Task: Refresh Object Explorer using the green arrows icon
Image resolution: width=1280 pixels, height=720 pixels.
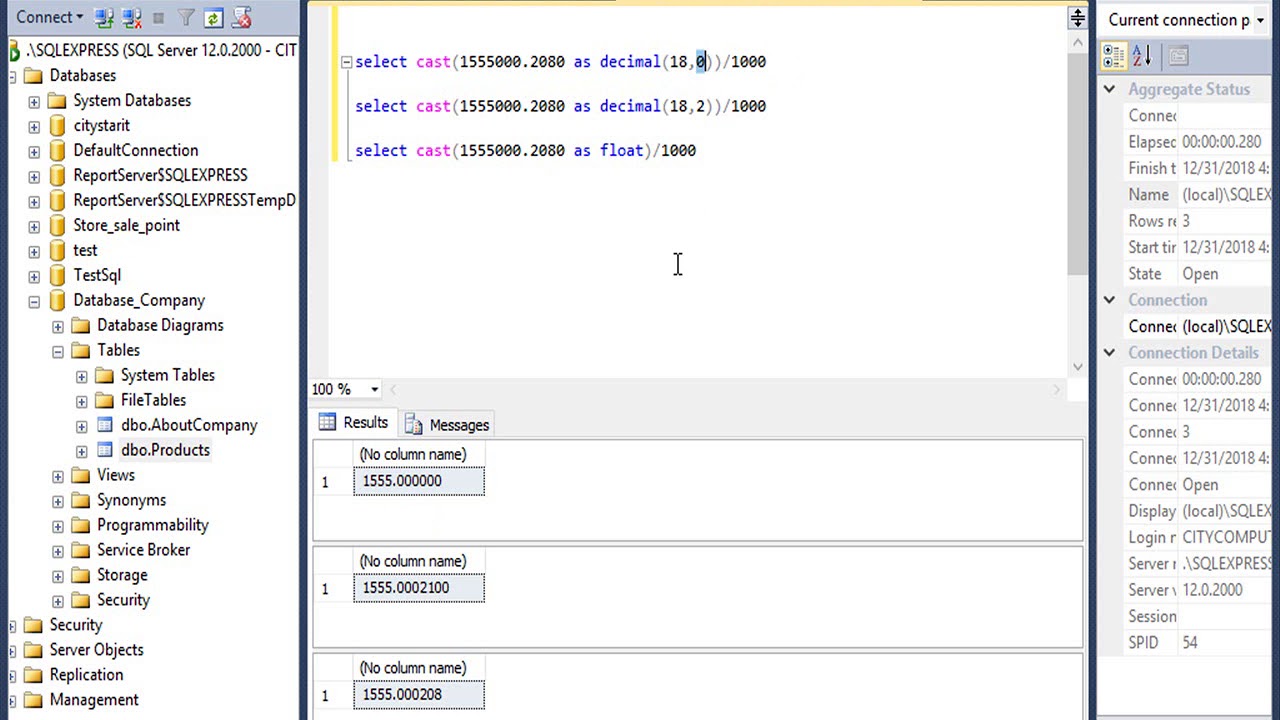Action: (213, 18)
